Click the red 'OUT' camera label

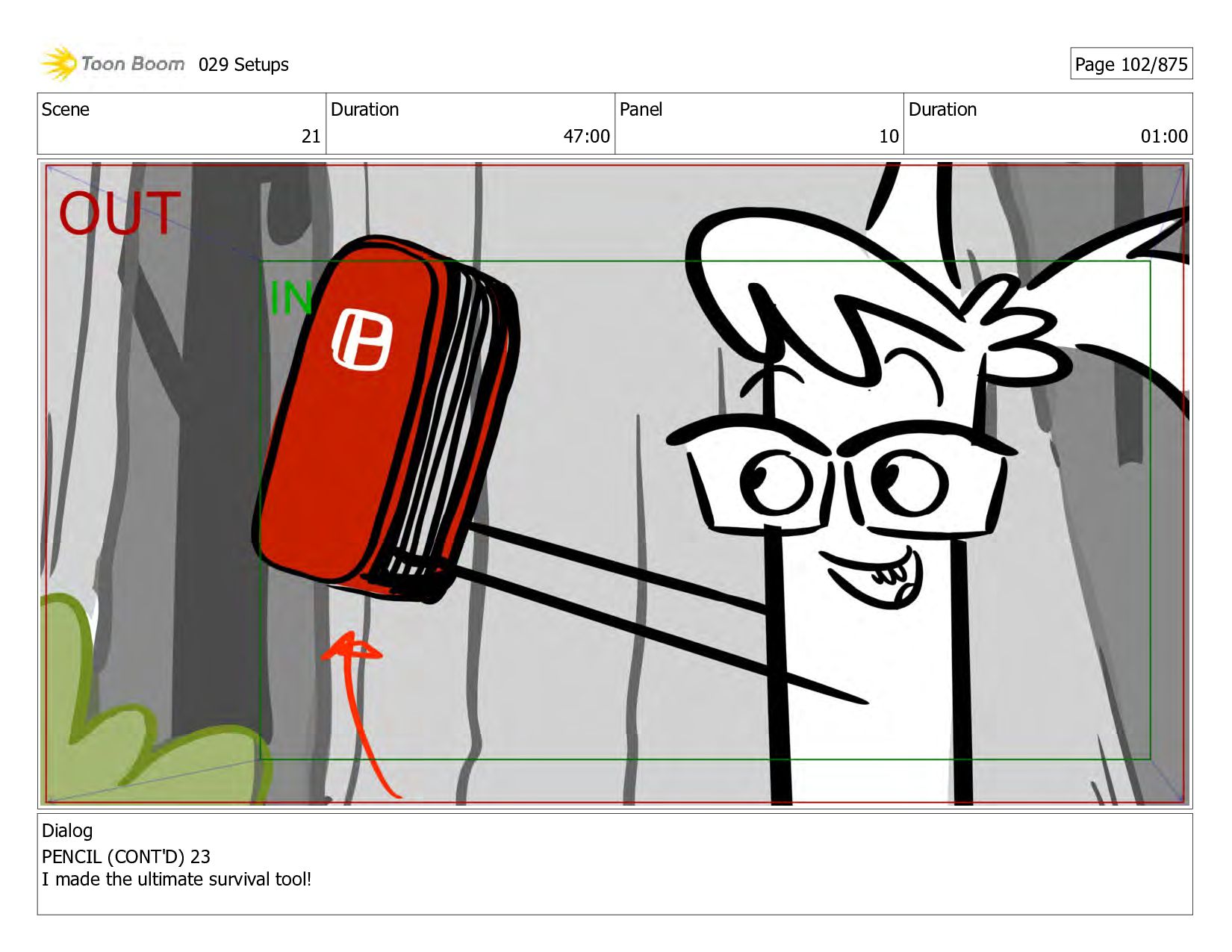point(119,214)
